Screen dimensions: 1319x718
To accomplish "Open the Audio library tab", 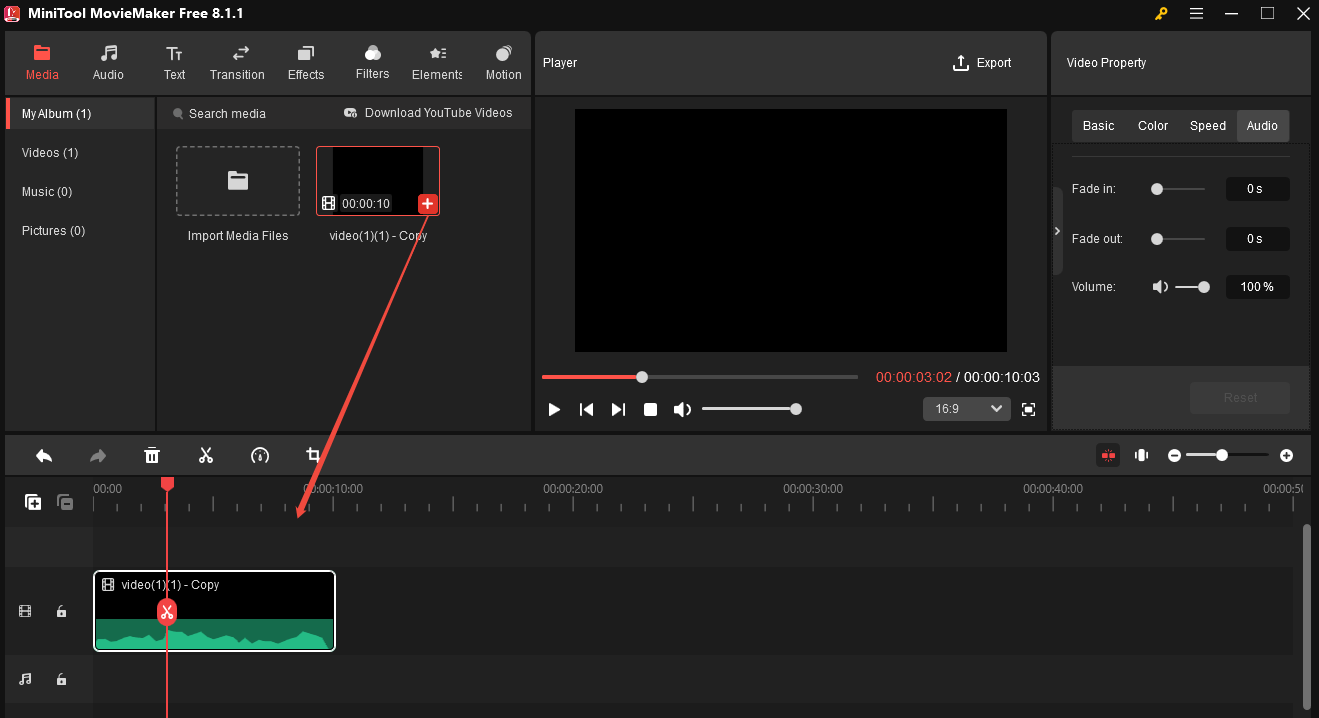I will pos(108,62).
